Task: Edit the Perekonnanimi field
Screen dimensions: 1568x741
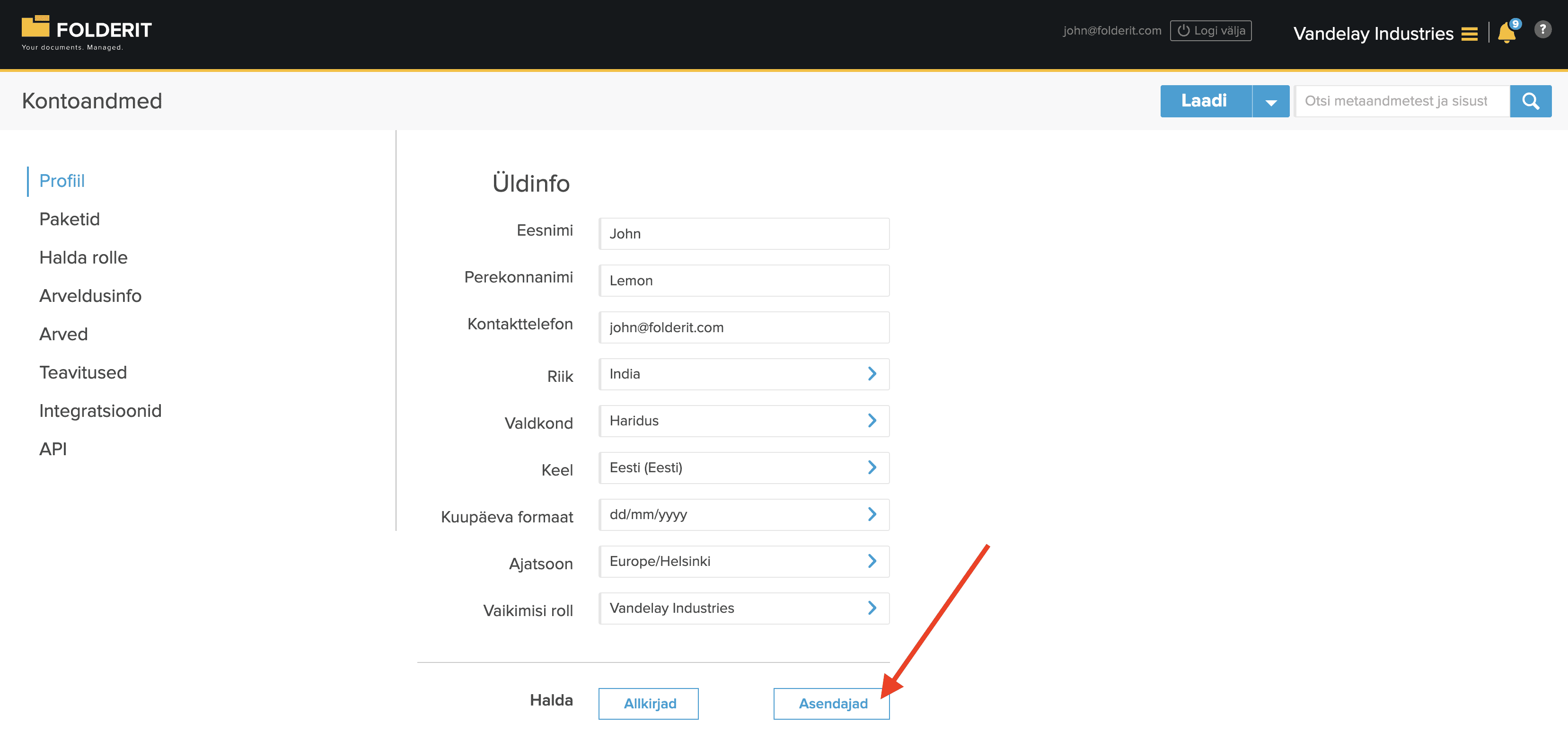Action: (744, 281)
